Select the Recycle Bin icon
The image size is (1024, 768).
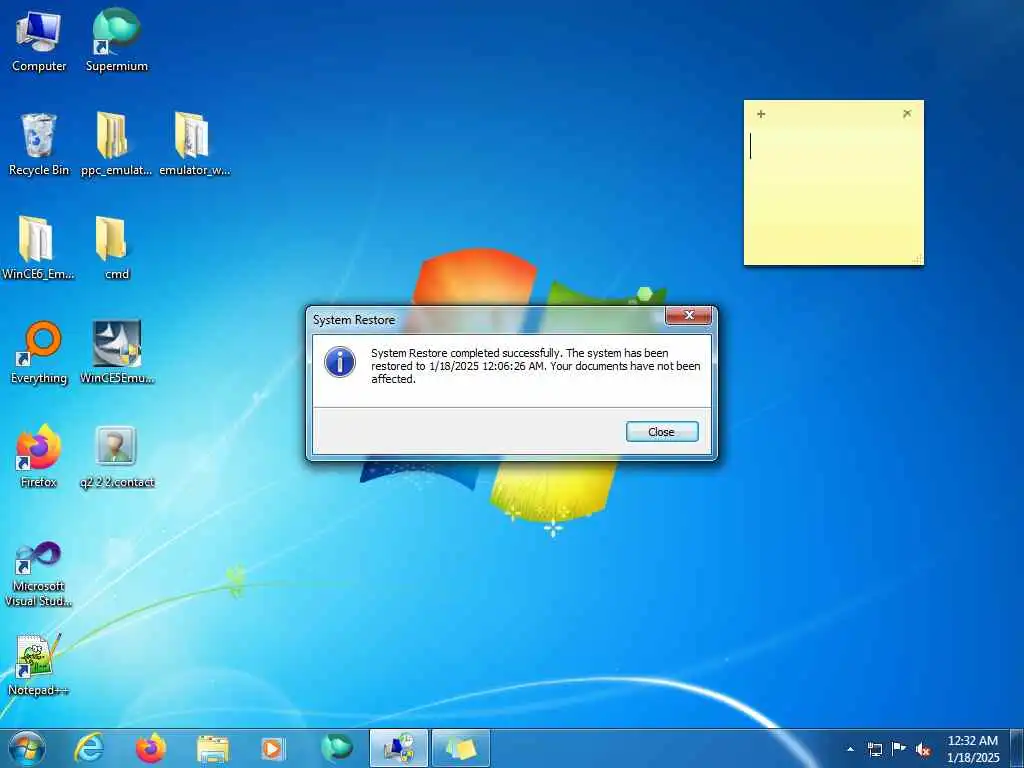click(x=39, y=144)
